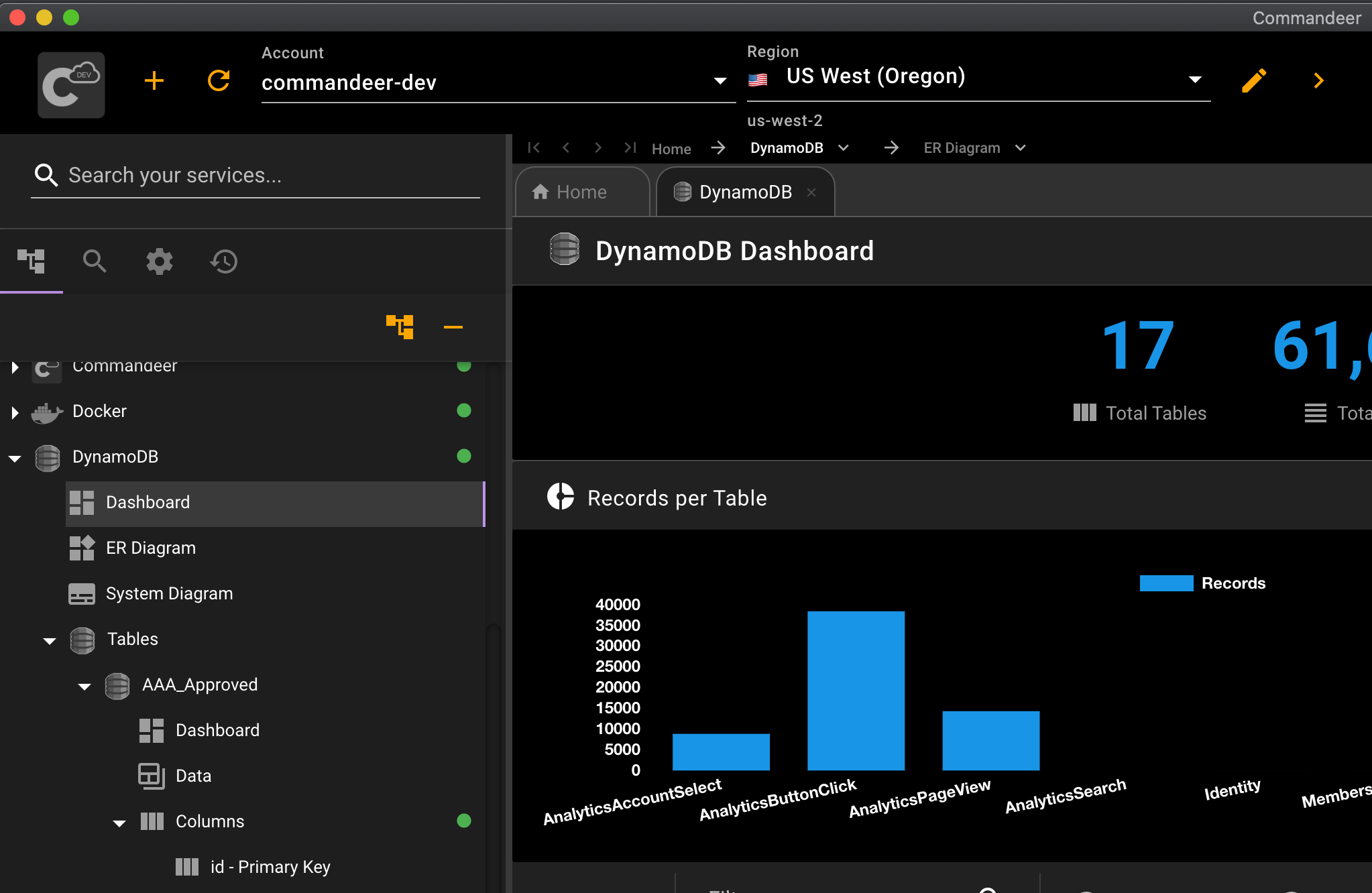Select the history clock icon in sidebar
1372x893 pixels.
point(223,261)
